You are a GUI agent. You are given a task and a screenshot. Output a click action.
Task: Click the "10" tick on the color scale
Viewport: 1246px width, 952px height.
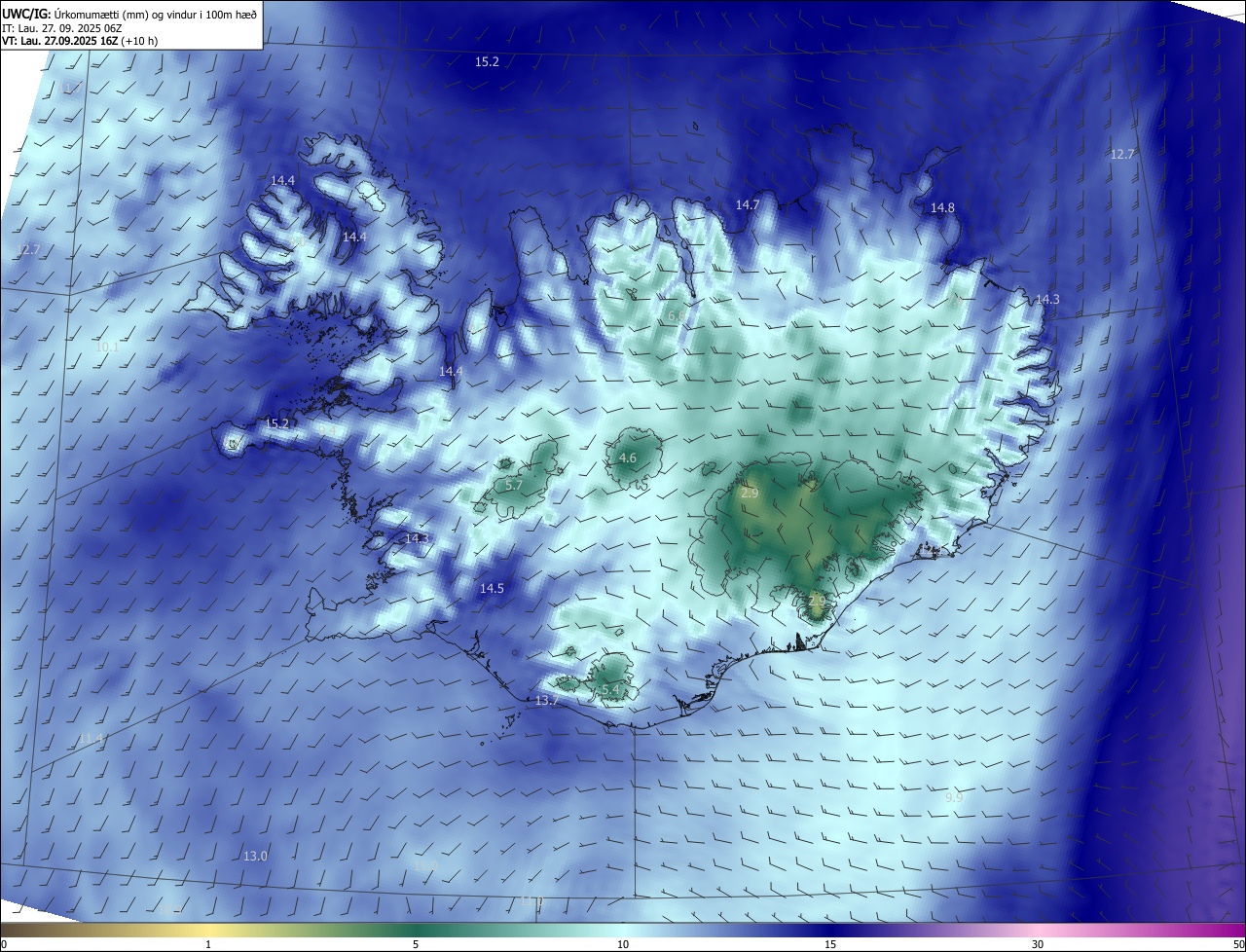point(623,944)
